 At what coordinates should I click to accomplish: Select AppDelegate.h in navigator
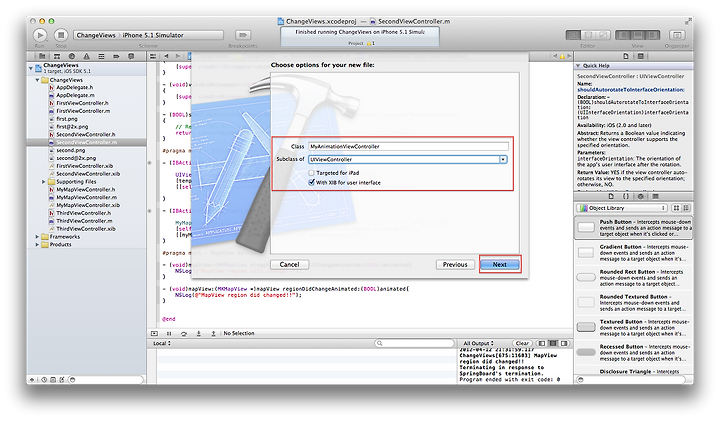point(74,87)
